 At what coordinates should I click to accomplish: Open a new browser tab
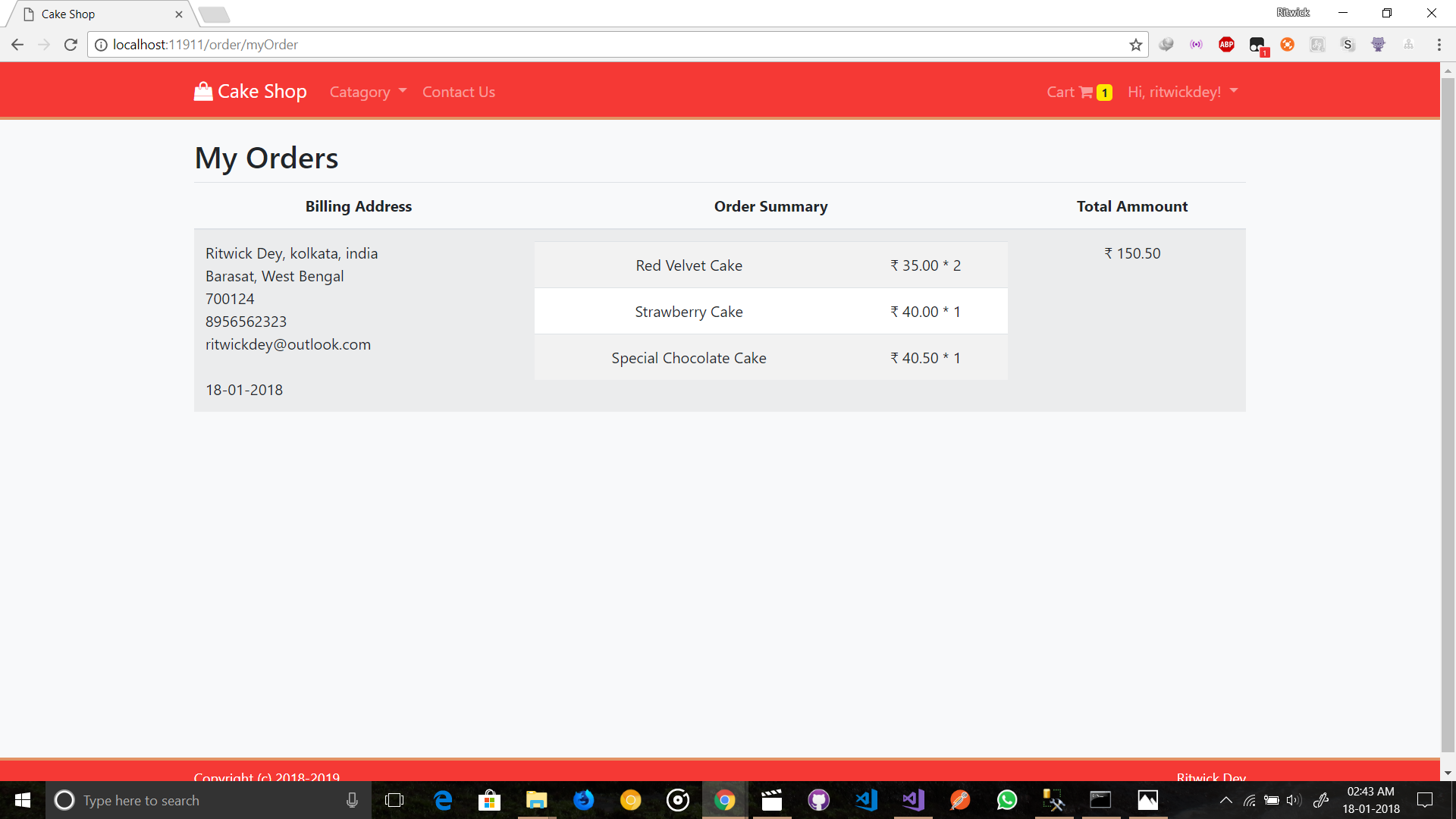tap(215, 14)
